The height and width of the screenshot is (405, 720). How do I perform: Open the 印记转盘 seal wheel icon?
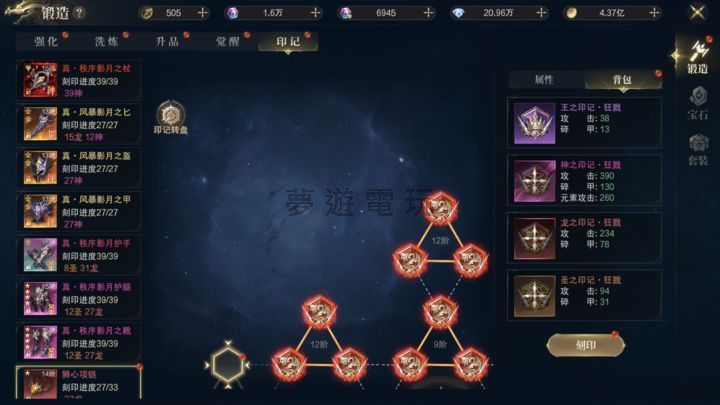coord(171,118)
